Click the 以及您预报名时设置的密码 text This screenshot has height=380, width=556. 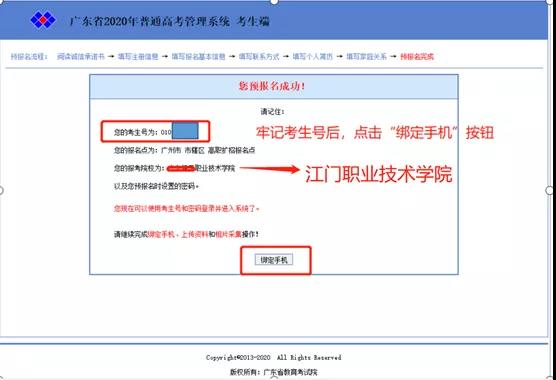tap(156, 186)
